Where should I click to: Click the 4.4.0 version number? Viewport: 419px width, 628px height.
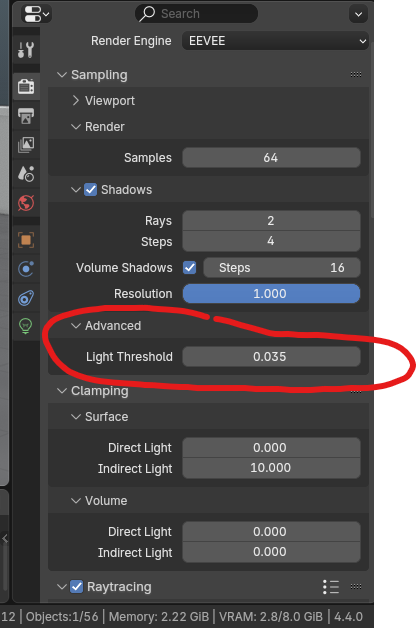(348, 616)
